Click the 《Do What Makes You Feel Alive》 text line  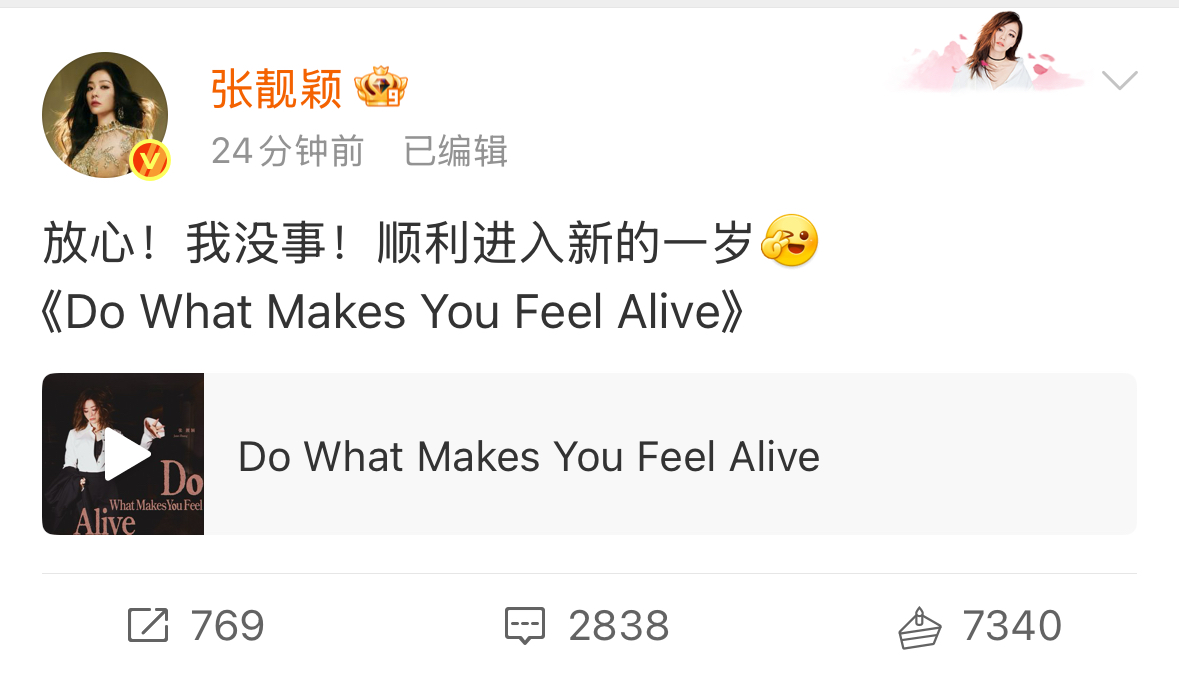[x=392, y=311]
